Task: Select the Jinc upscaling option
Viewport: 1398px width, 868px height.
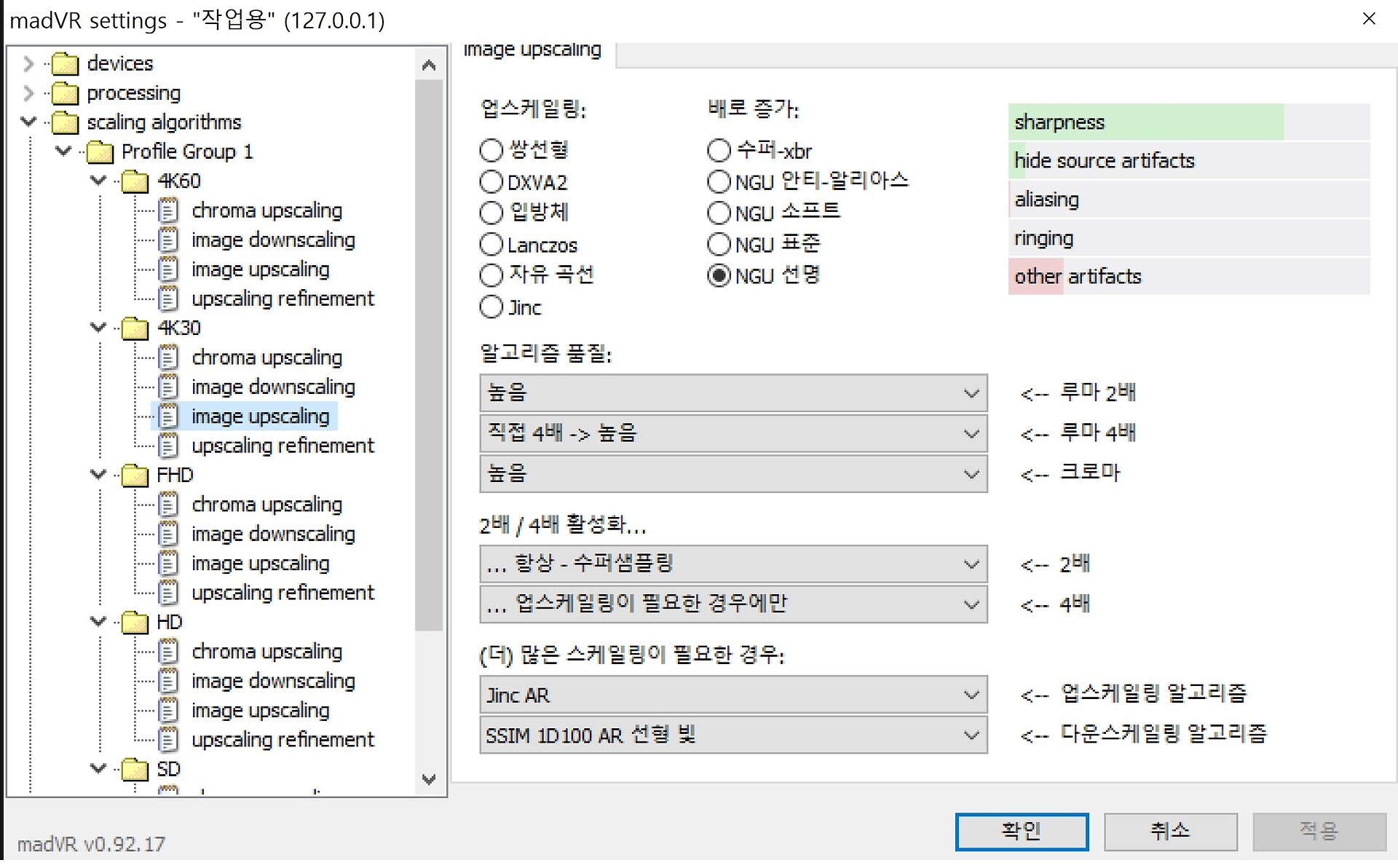Action: pos(491,307)
